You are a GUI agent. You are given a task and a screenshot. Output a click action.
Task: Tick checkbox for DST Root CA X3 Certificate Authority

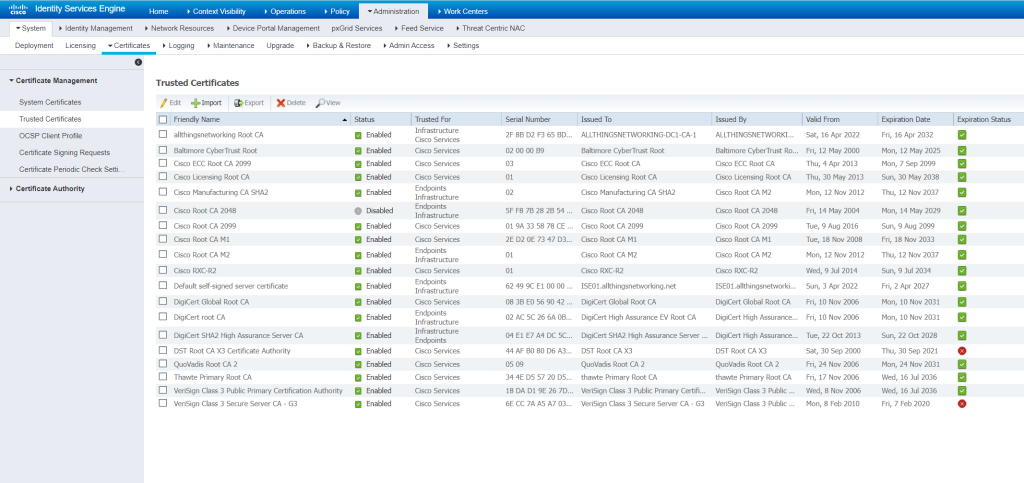pos(163,351)
